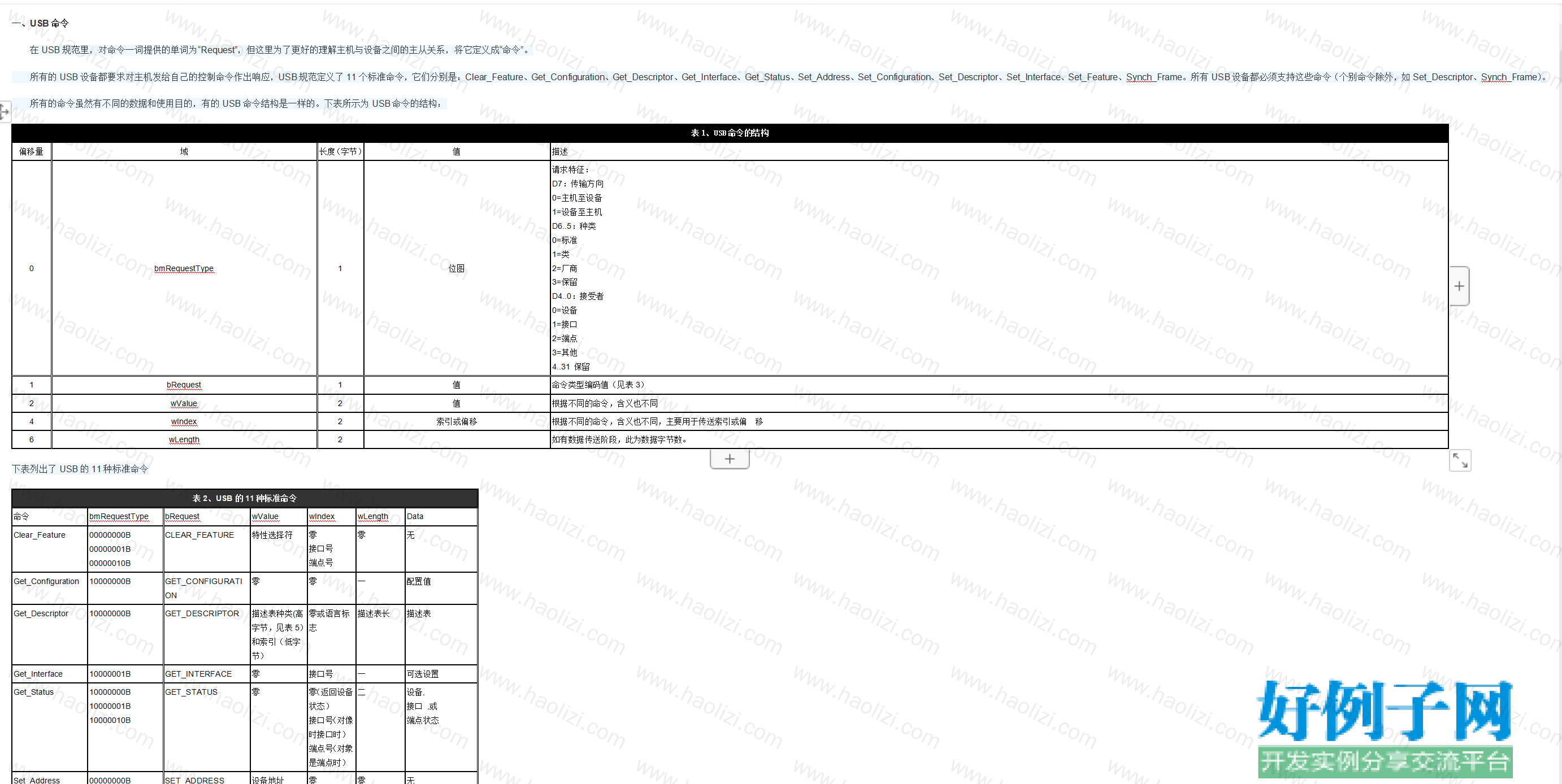Viewport: 1562px width, 784px height.
Task: Click the "D4..0：接受者" description line
Action: coord(577,297)
